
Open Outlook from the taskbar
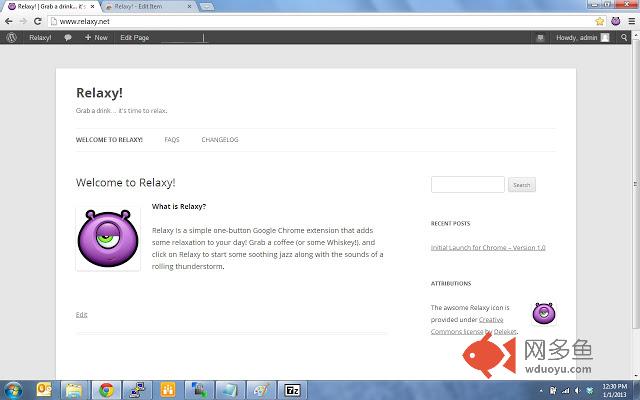click(x=44, y=390)
